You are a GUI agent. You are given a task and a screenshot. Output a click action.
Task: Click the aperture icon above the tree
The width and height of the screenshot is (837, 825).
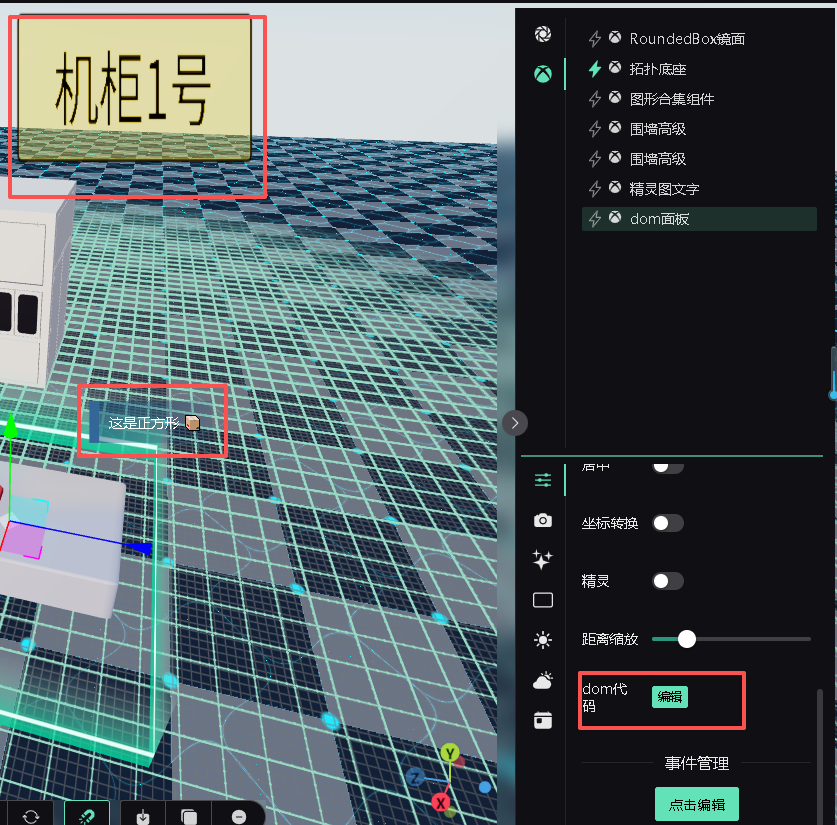(542, 34)
